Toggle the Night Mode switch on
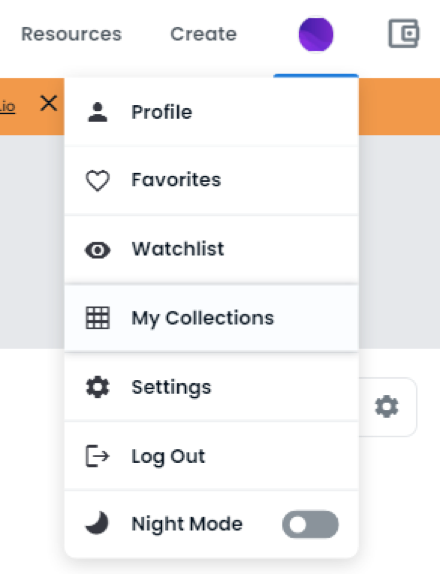Viewport: 440px width, 574px height. pyautogui.click(x=310, y=525)
